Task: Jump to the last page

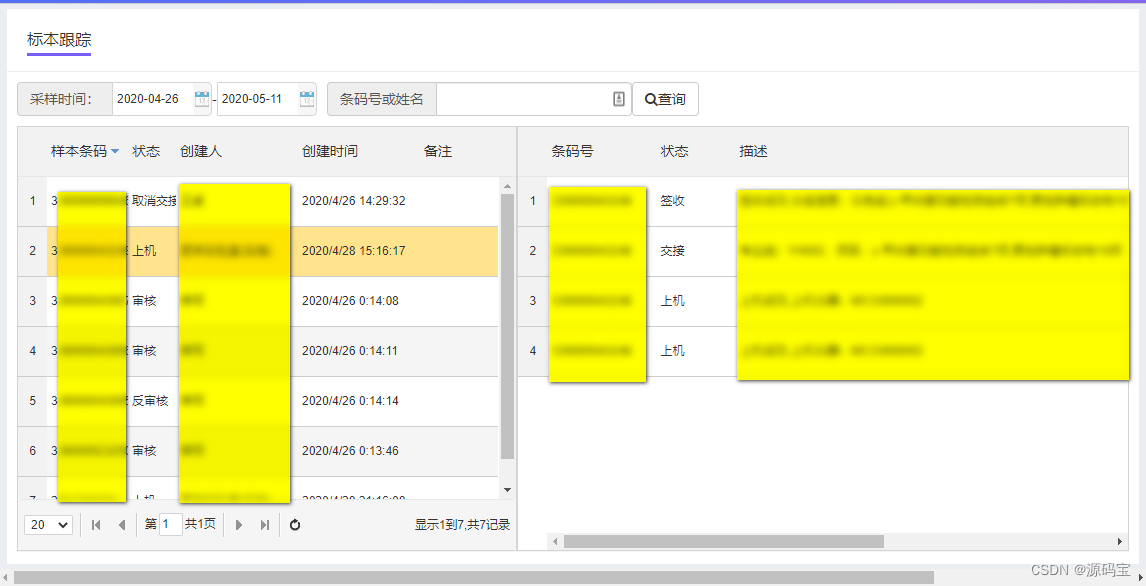Action: (x=264, y=524)
